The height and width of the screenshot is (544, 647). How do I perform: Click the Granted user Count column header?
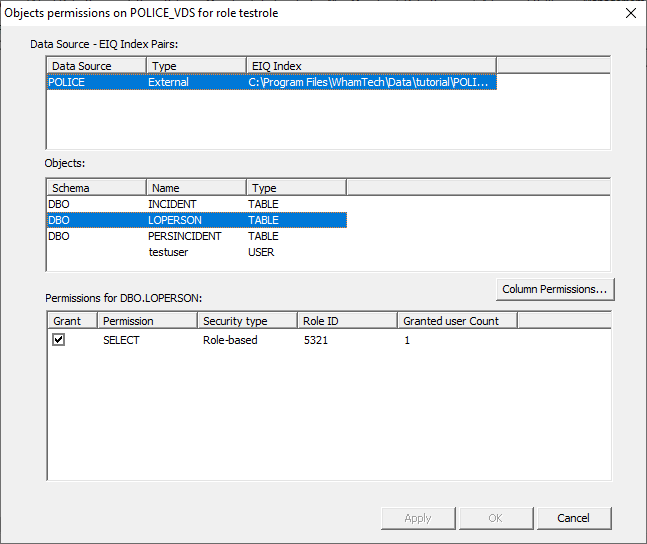(x=456, y=321)
